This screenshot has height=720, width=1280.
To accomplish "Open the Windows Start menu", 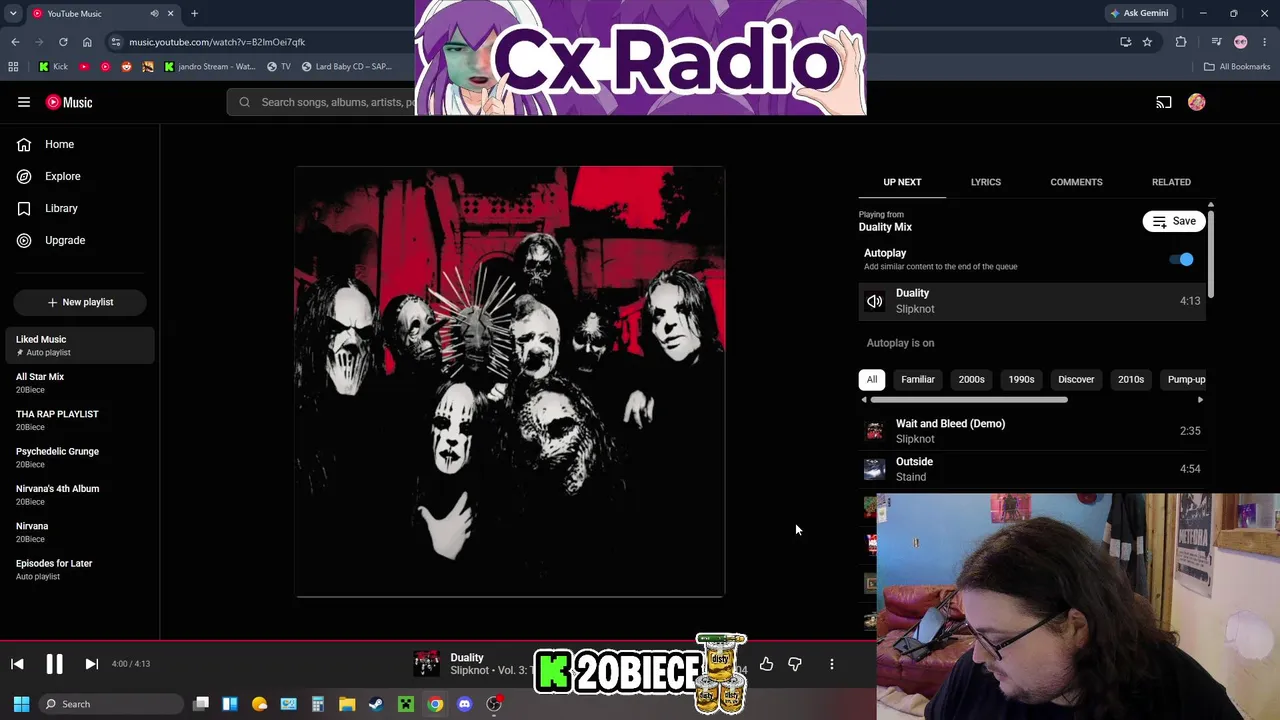I will click(21, 704).
